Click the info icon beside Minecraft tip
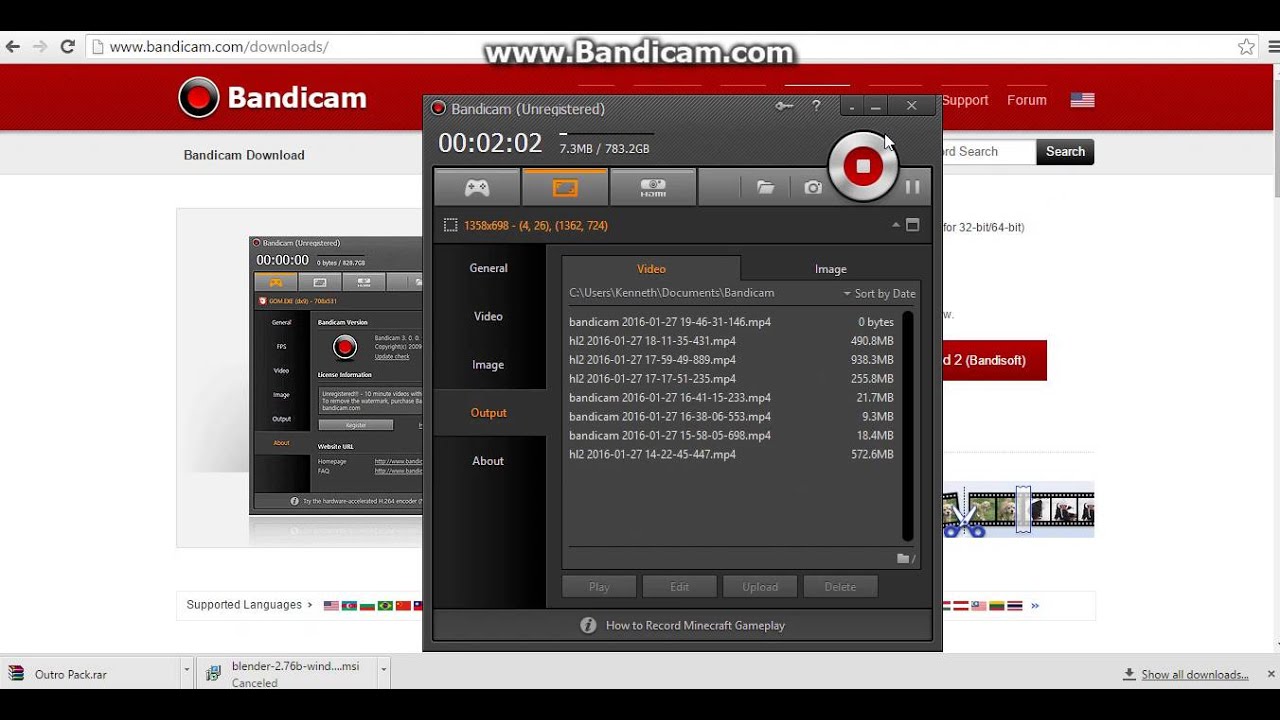 pyautogui.click(x=588, y=626)
